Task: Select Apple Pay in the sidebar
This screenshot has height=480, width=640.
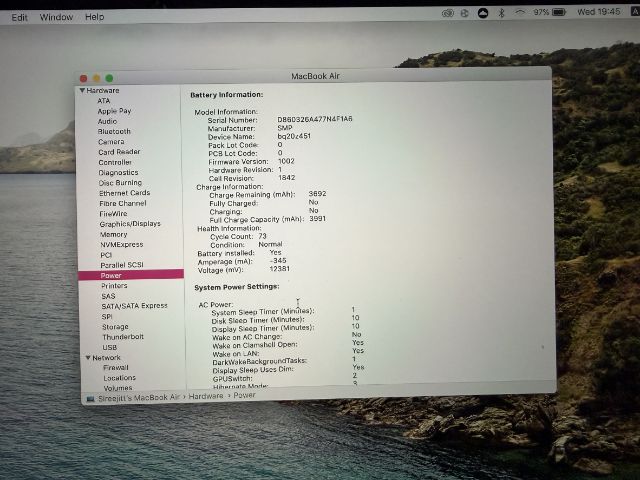Action: (114, 111)
